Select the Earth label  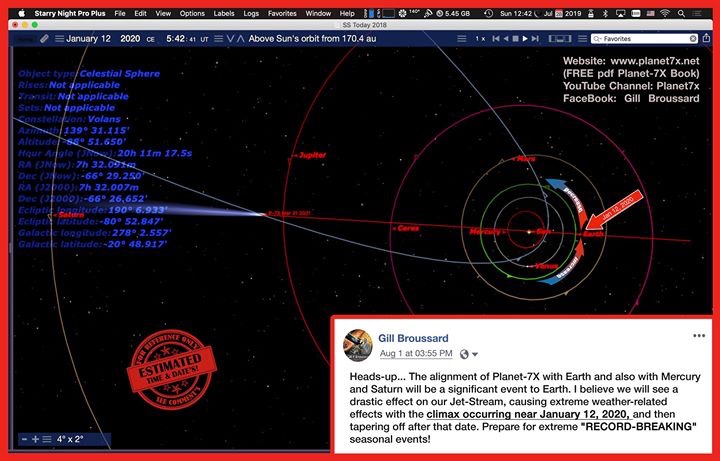click(593, 234)
